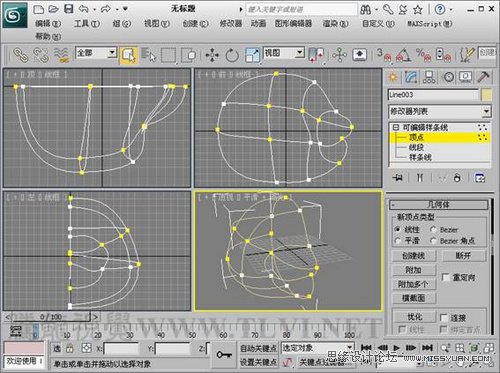500x373 pixels.
Task: Click the 附加 button
Action: pyautogui.click(x=414, y=270)
